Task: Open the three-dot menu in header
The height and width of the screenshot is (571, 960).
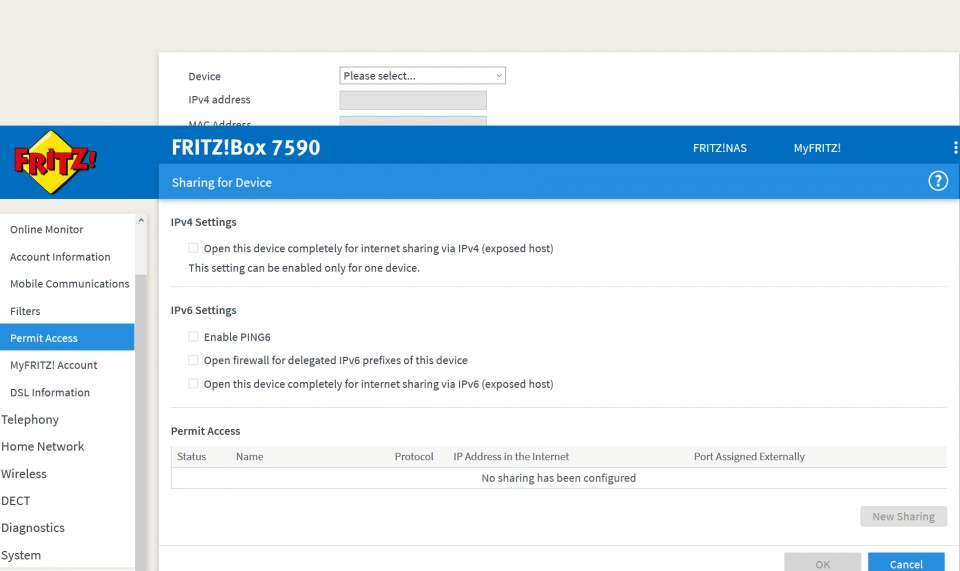Action: [955, 147]
